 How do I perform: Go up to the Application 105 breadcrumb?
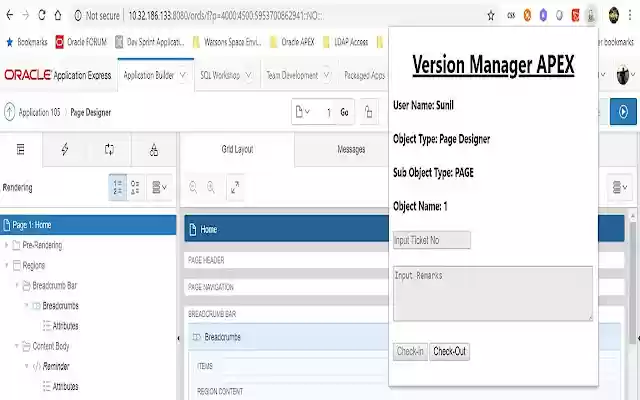tap(39, 112)
